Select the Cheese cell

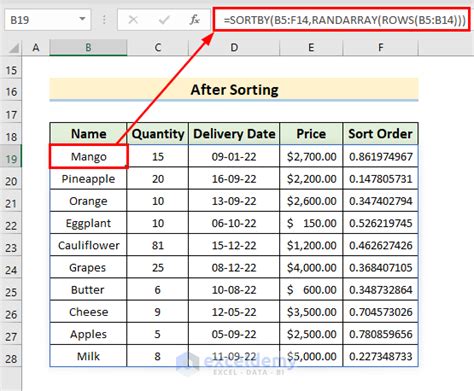(88, 312)
